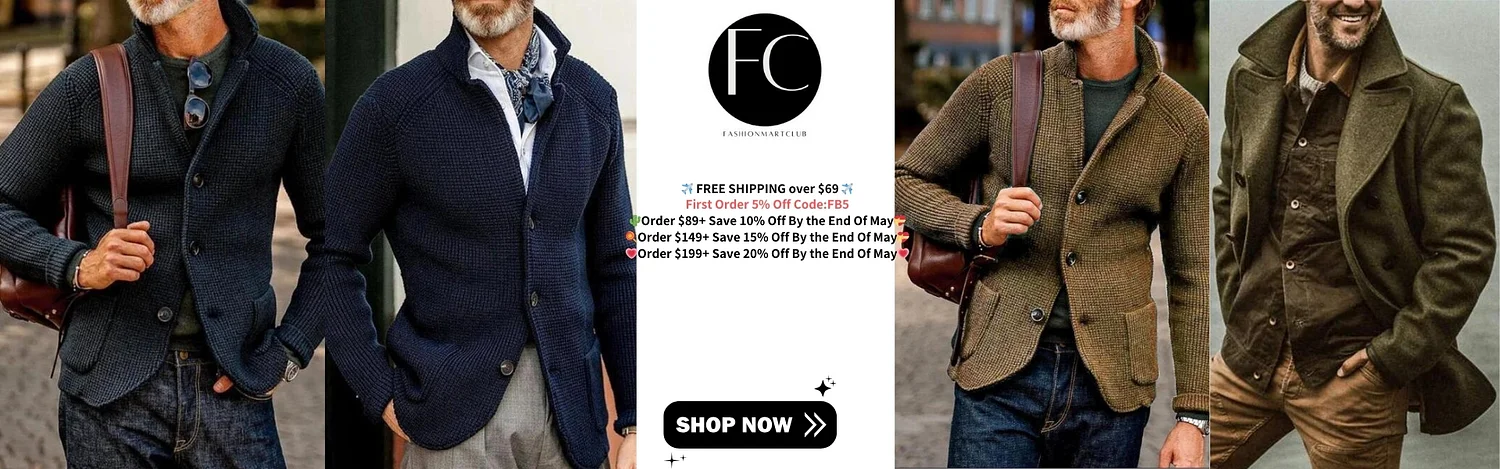
Task: Click the airplane emoji after $69
Action: [847, 189]
